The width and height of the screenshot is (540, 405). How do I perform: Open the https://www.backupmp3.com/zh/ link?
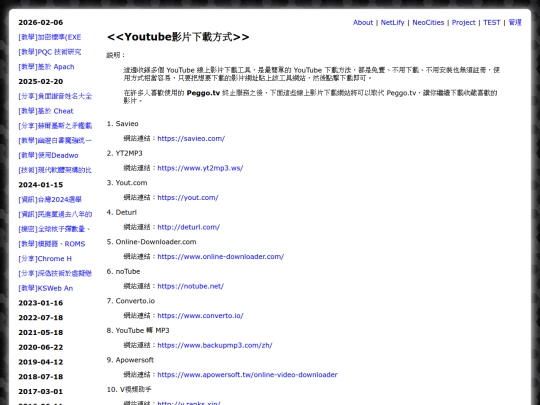coord(215,345)
